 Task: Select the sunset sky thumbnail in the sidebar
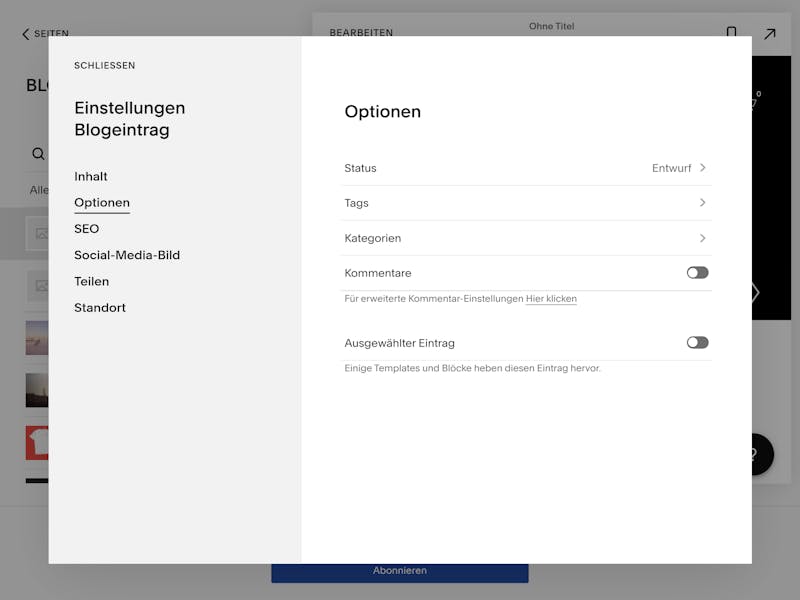coord(37,338)
